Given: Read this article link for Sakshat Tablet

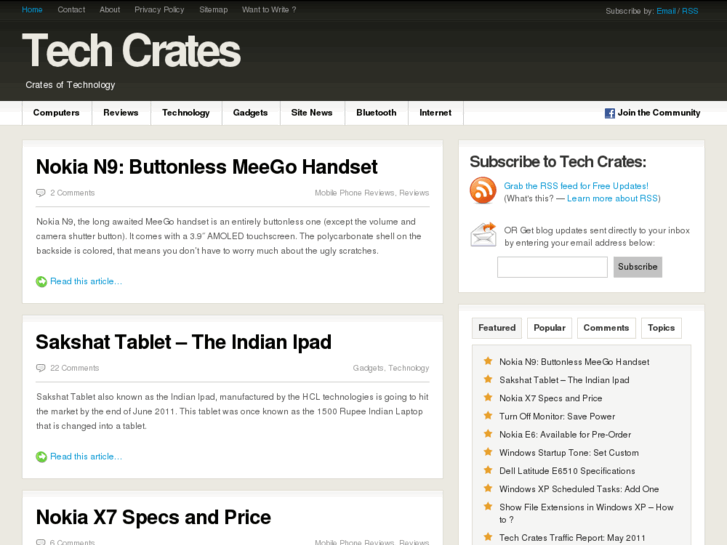Looking at the screenshot, I should (x=86, y=457).
